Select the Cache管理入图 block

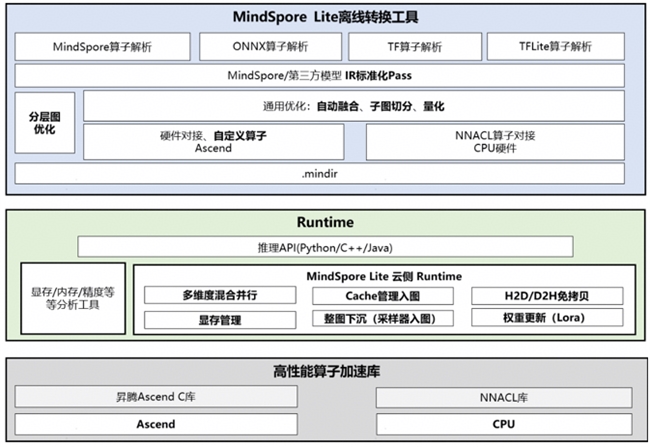pos(382,296)
